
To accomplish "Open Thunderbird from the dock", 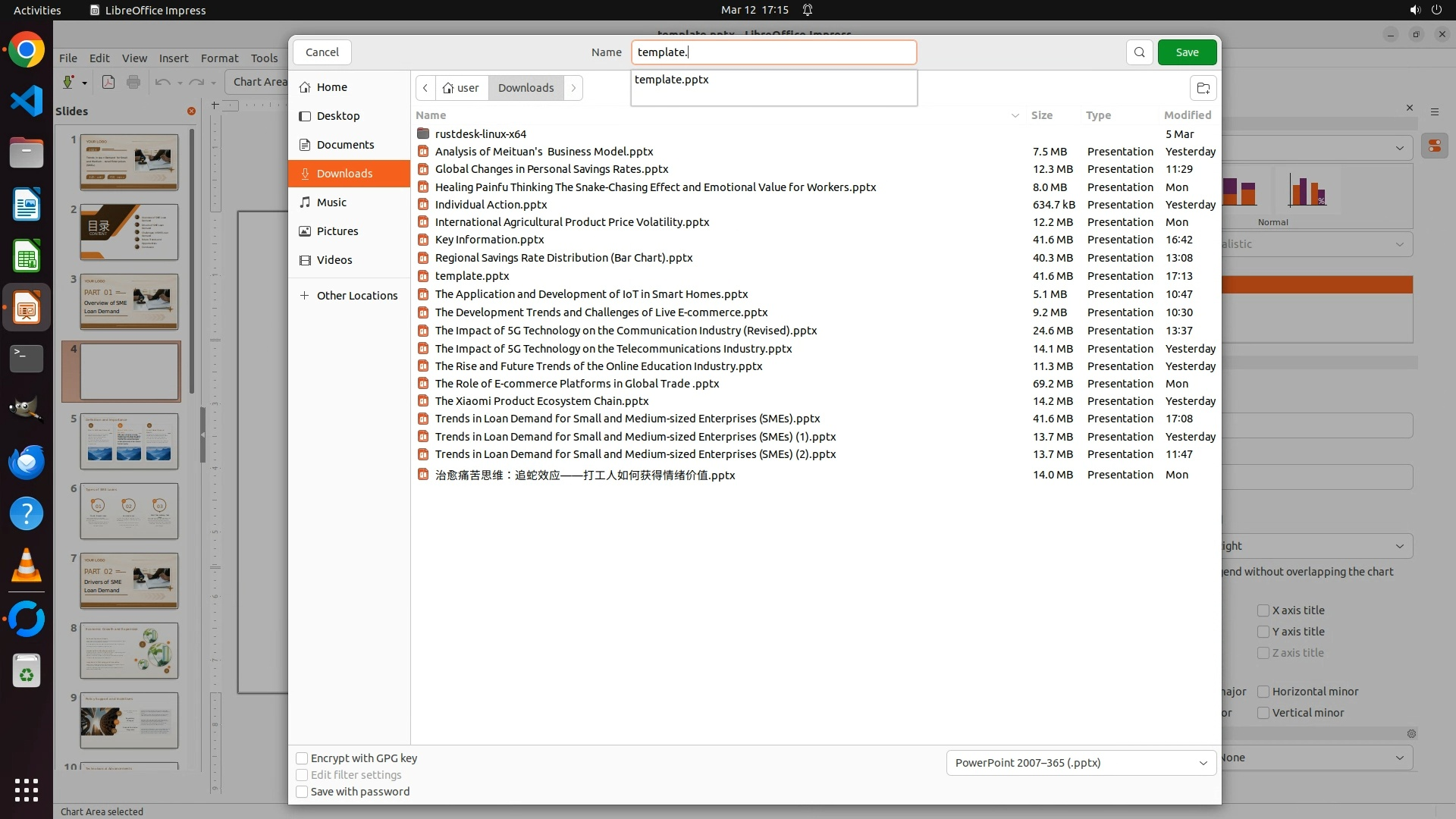I will point(27,462).
